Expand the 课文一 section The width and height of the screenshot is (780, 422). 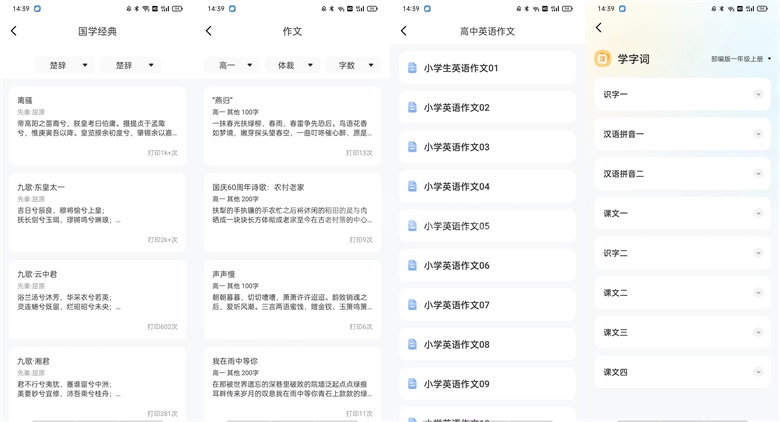[758, 213]
